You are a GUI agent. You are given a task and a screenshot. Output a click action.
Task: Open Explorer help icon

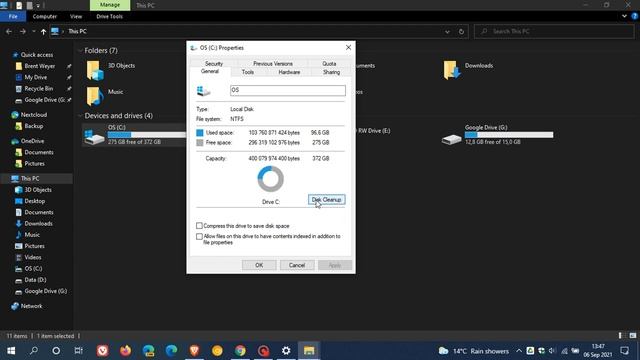(635, 16)
